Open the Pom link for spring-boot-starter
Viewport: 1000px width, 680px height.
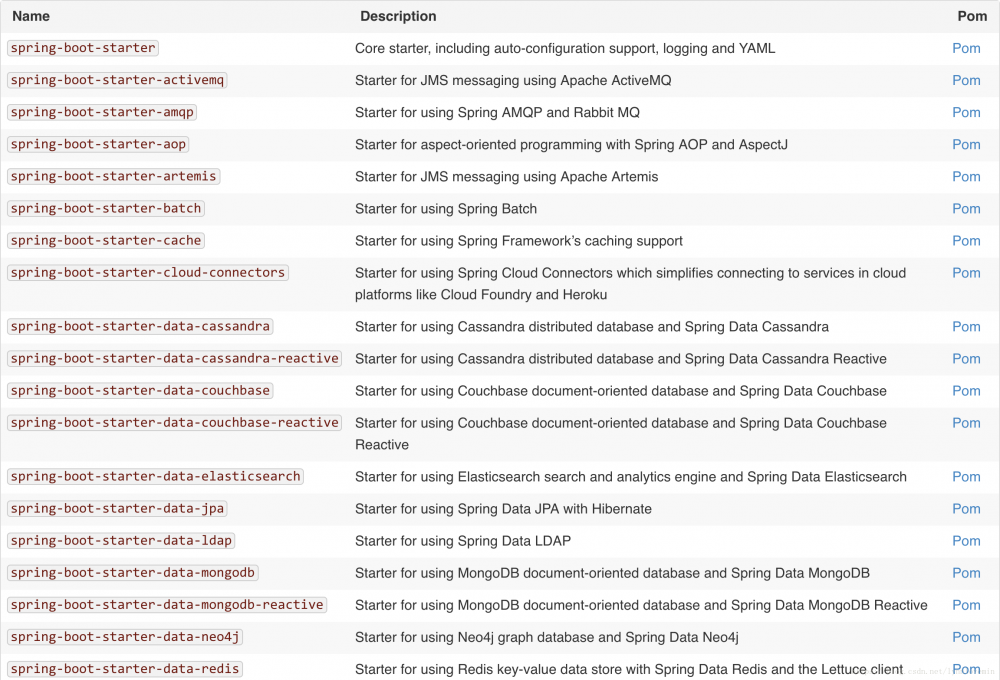tap(966, 48)
